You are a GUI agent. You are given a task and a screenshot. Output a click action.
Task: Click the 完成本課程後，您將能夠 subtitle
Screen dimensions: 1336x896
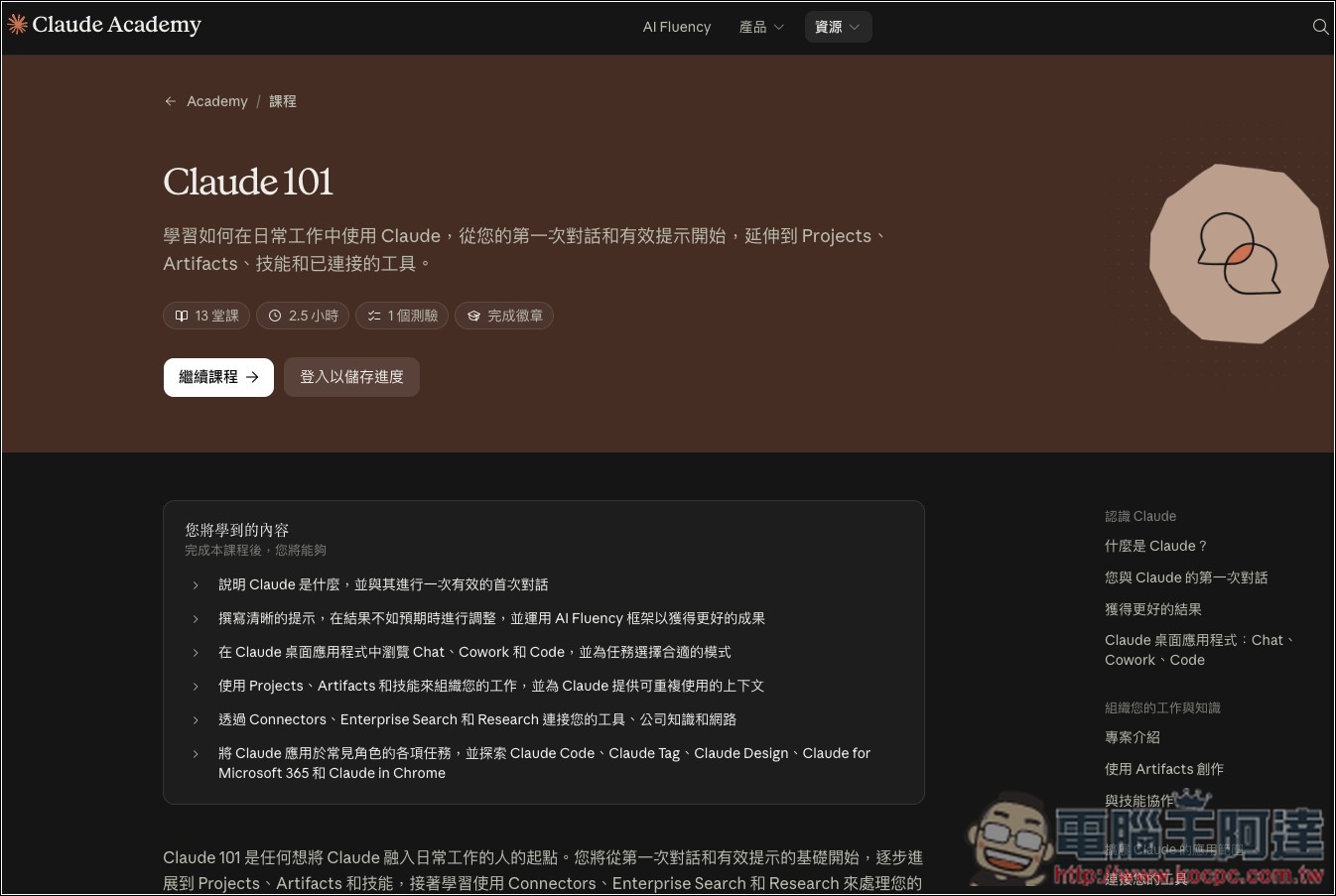[x=255, y=550]
